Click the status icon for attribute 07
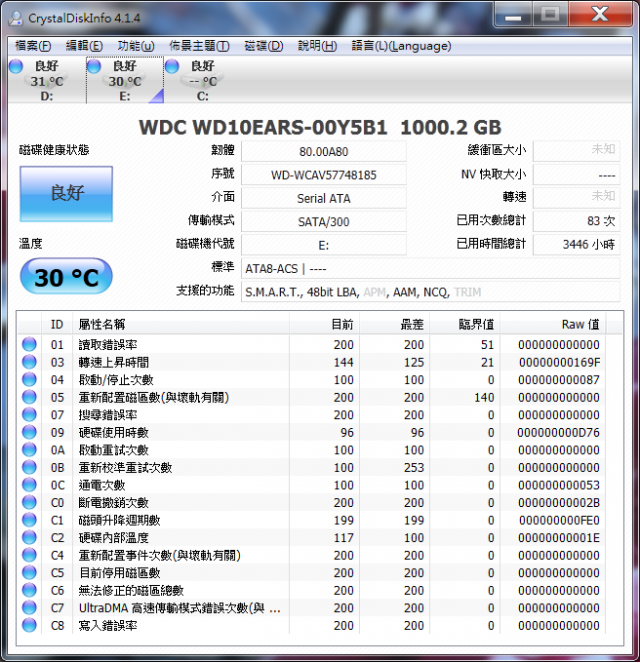Image resolution: width=640 pixels, height=663 pixels. (x=29, y=414)
